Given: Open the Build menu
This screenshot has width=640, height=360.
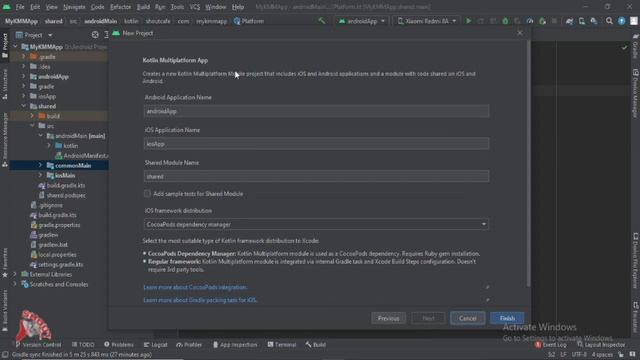Looking at the screenshot, I should [143, 7].
